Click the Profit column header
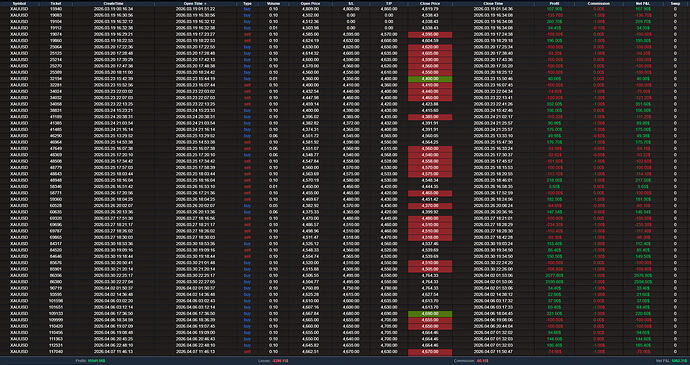This screenshot has width=690, height=365. pos(553,3)
